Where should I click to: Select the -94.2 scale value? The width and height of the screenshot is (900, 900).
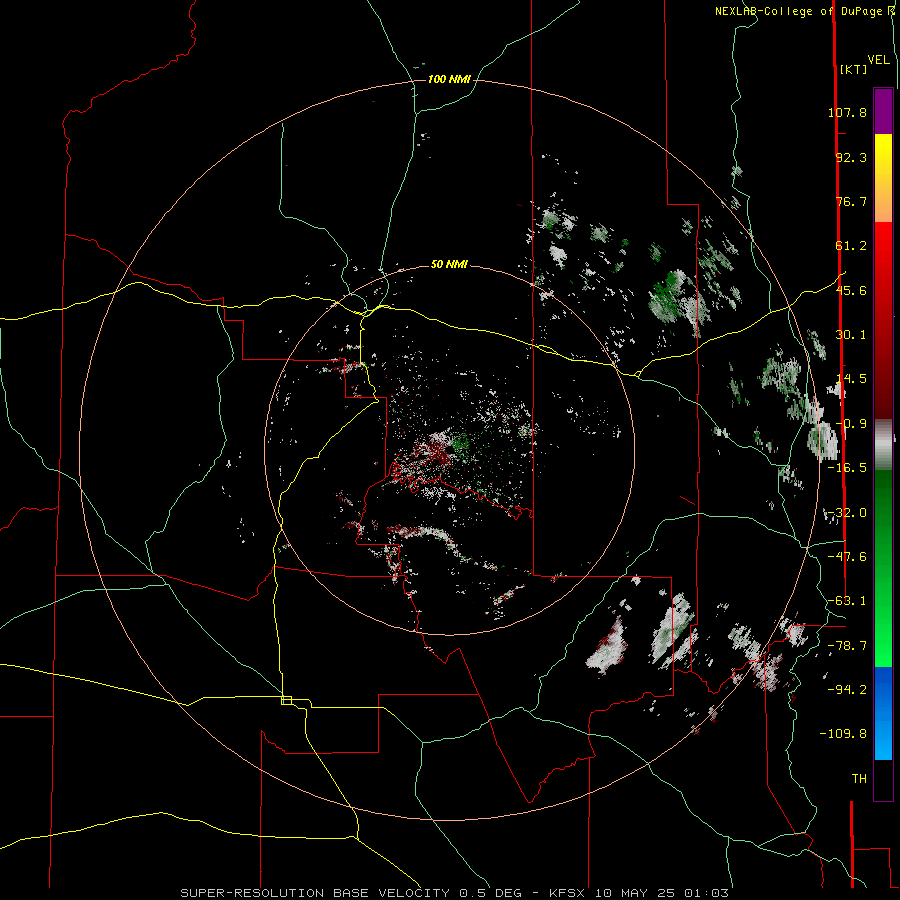pyautogui.click(x=847, y=690)
